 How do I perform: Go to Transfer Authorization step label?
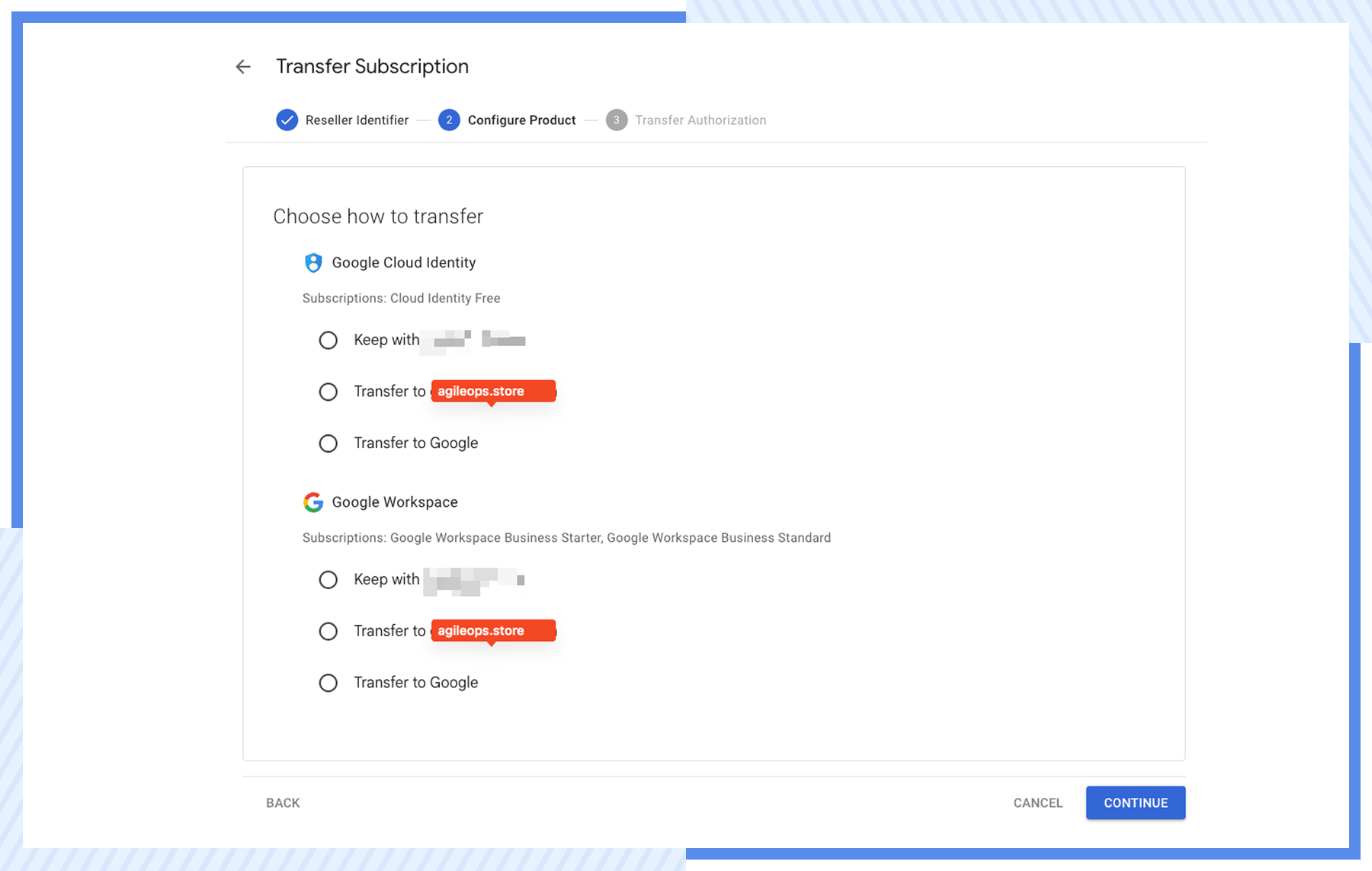tap(700, 120)
